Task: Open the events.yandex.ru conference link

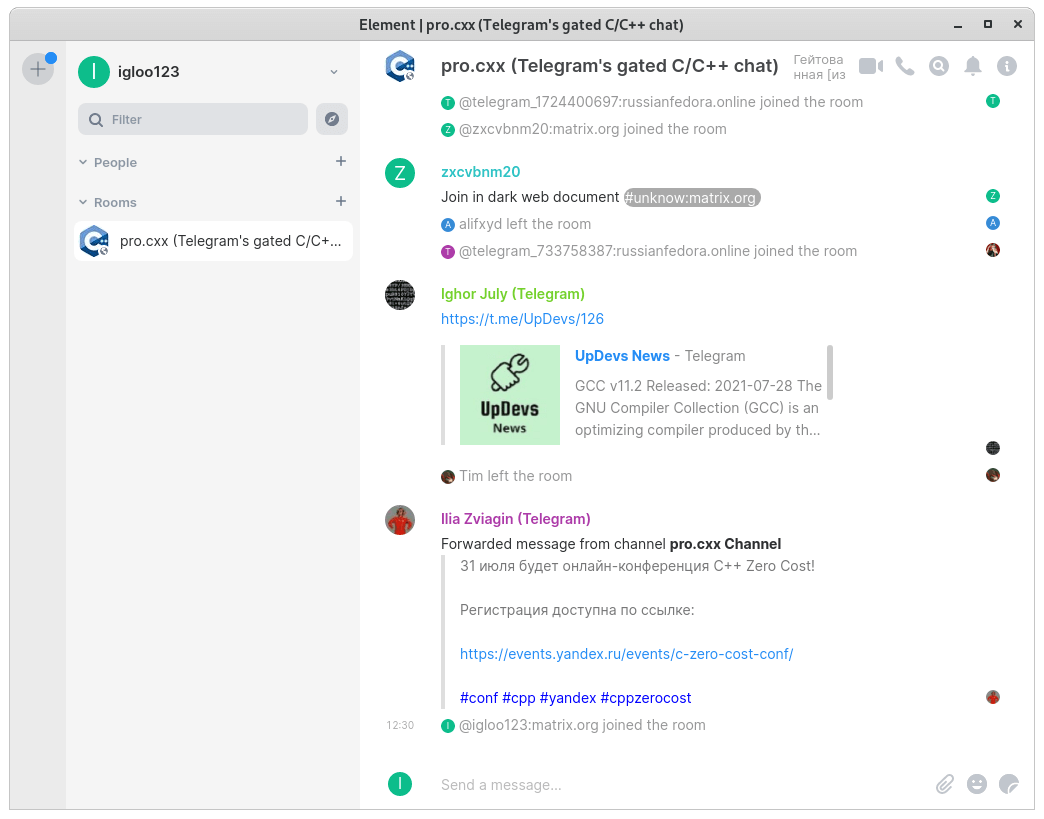Action: click(627, 654)
